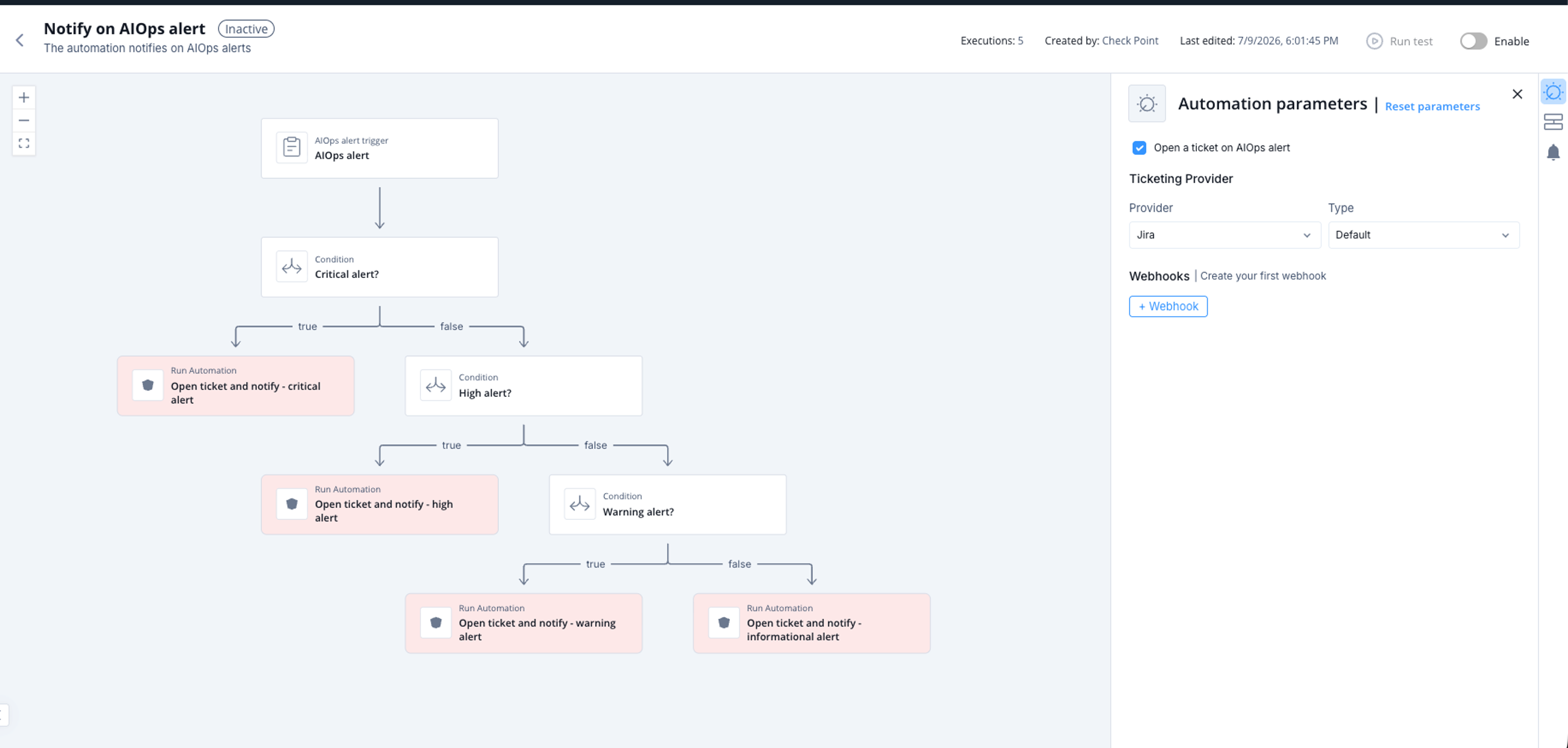Viewport: 1568px width, 748px height.
Task: Click the Critical alert? condition branch icon
Action: [292, 266]
